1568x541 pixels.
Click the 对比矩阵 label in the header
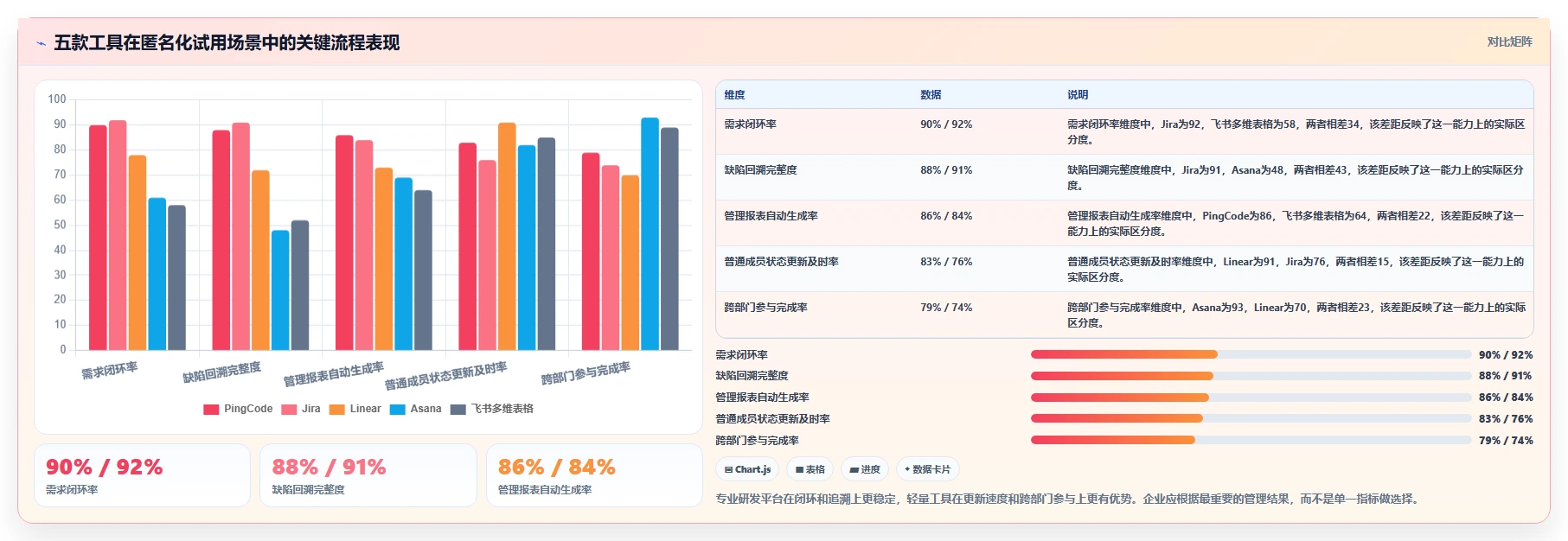pyautogui.click(x=1509, y=42)
